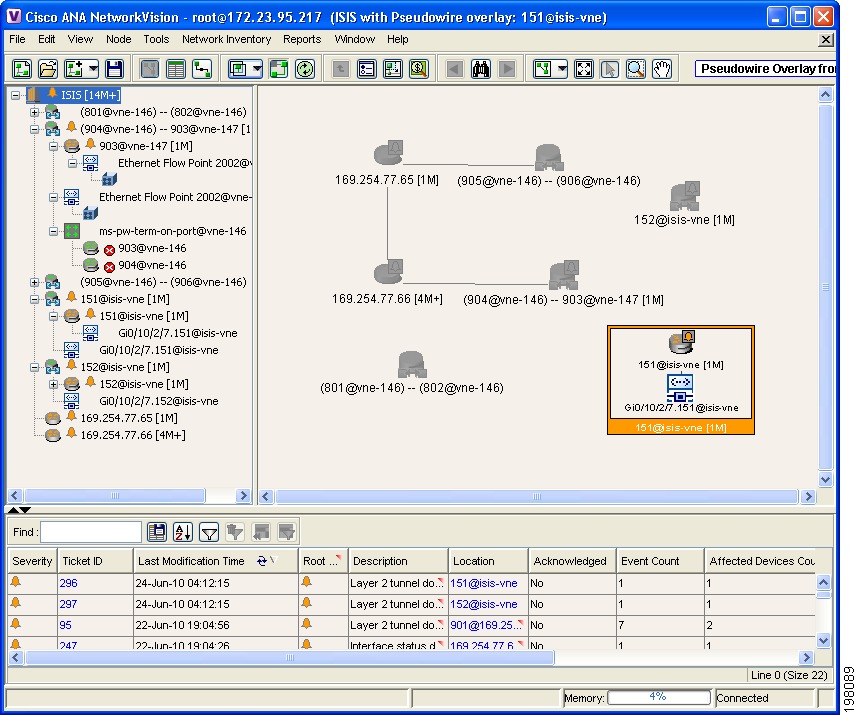
Task: Click the (904@vne-146) -- 903@vne-147 map icon
Action: tap(564, 274)
